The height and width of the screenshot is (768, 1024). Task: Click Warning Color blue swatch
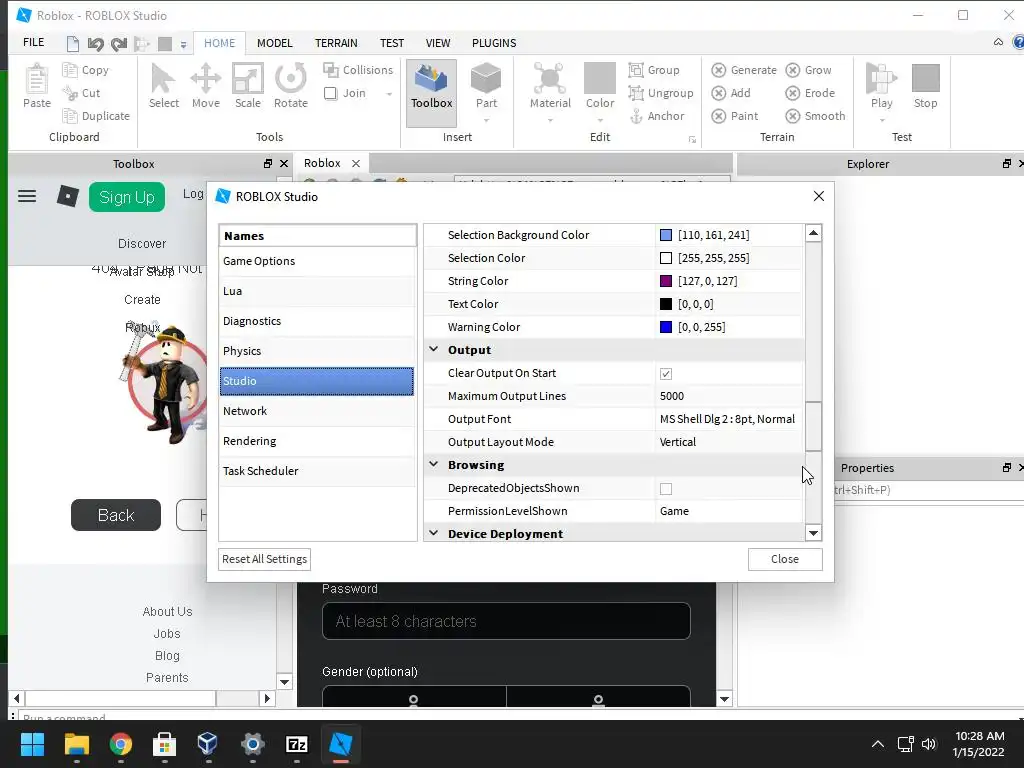(665, 327)
